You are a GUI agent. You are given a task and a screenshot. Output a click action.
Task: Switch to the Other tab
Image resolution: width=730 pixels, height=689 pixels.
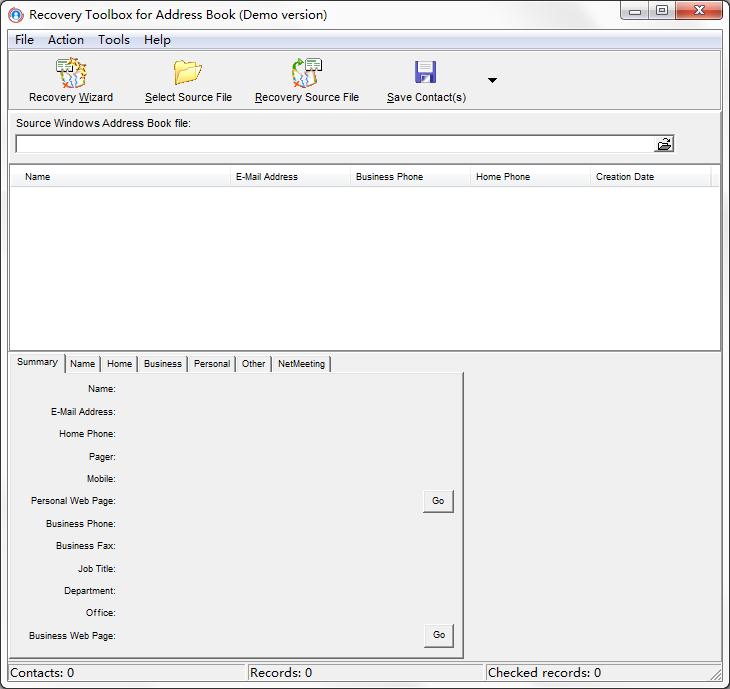pyautogui.click(x=253, y=364)
